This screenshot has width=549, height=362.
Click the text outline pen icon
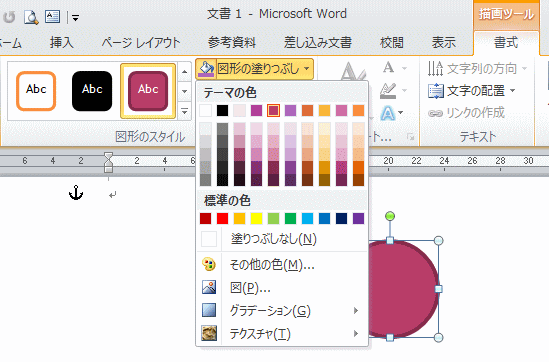point(388,90)
